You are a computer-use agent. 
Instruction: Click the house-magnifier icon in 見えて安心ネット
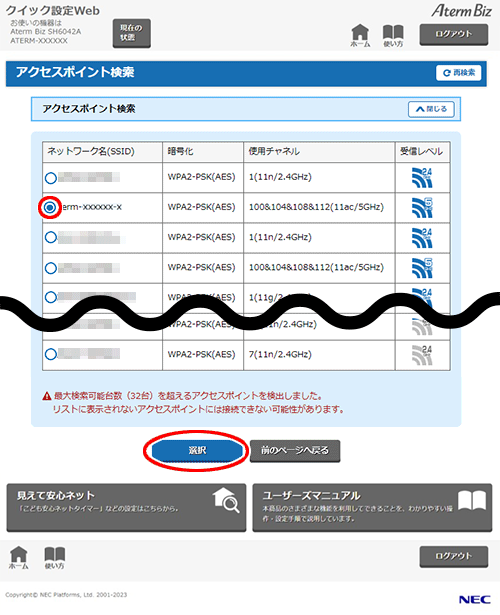[x=226, y=500]
